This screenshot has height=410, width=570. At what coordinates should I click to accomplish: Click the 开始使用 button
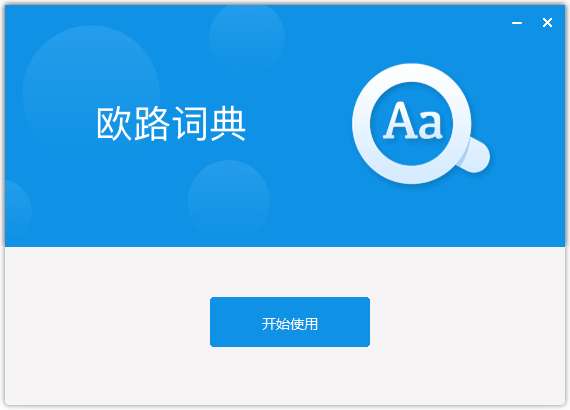tap(290, 322)
